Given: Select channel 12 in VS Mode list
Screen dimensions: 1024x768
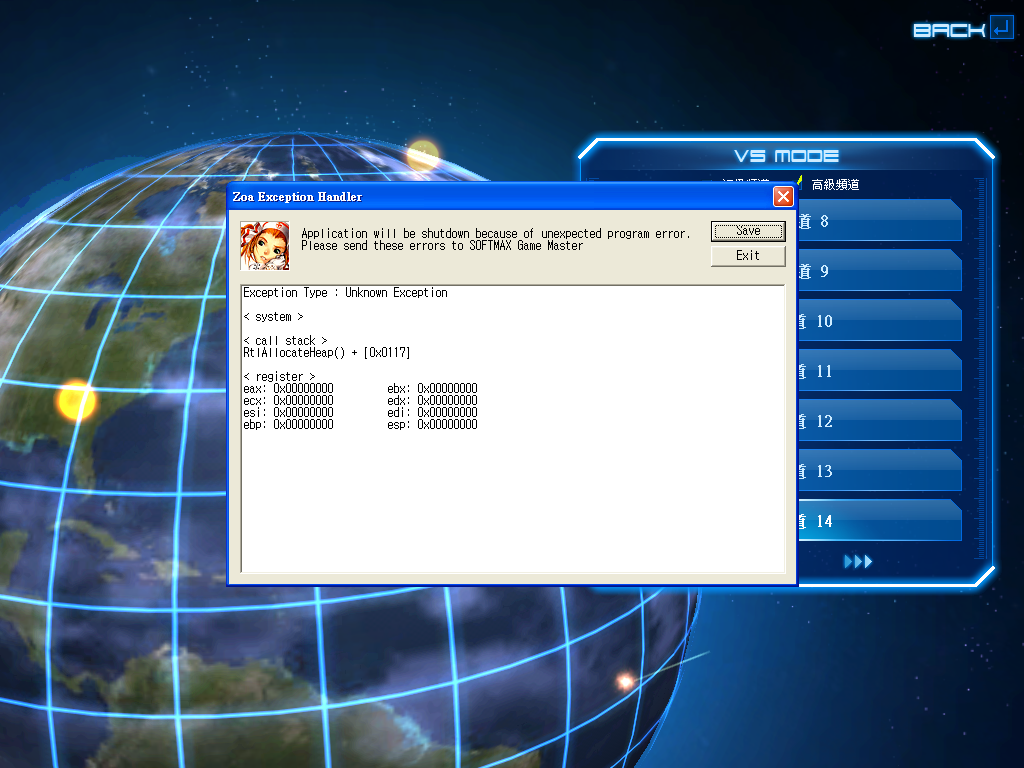Looking at the screenshot, I should (879, 421).
